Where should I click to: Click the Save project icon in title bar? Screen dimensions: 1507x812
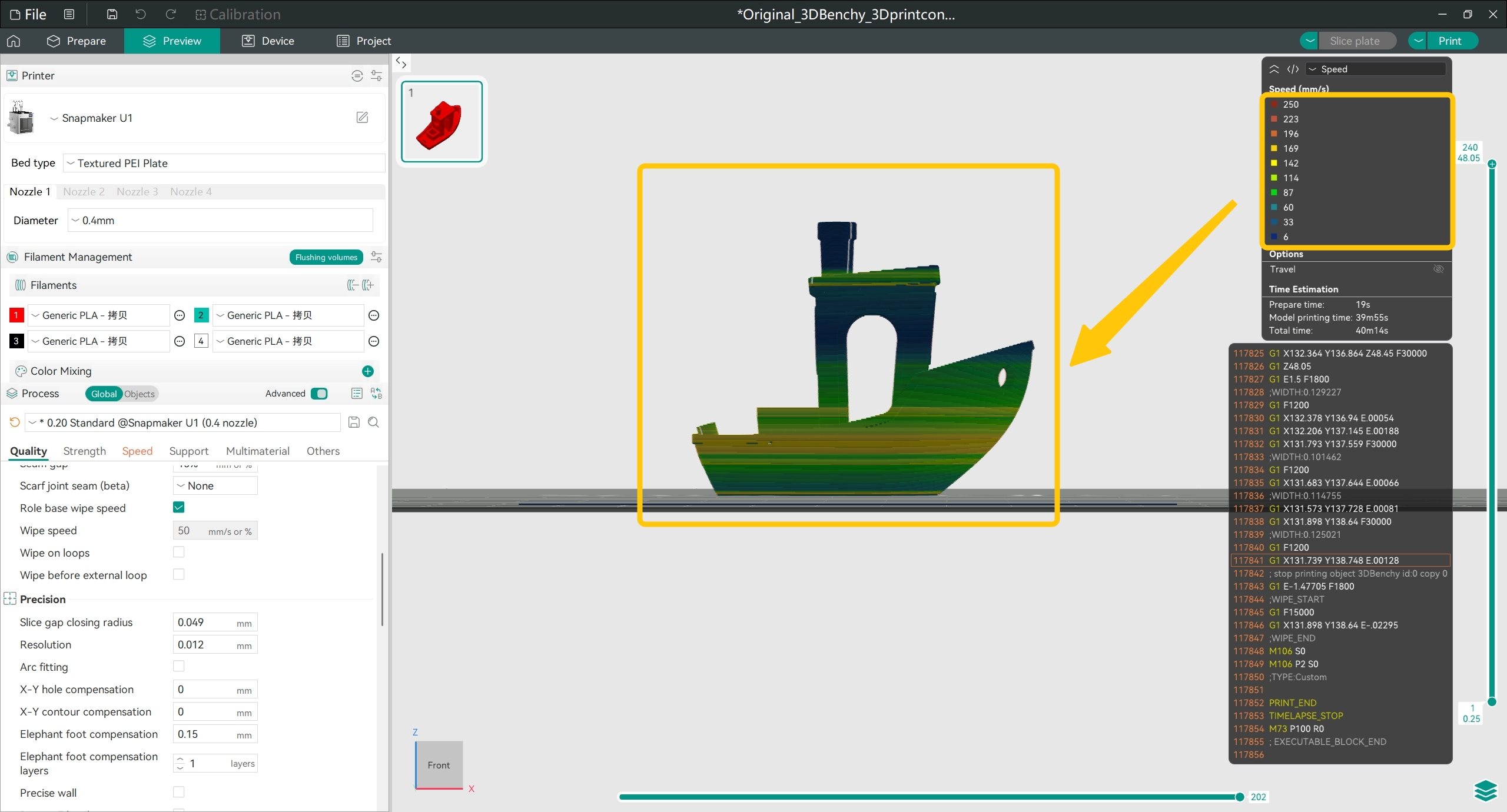click(112, 14)
